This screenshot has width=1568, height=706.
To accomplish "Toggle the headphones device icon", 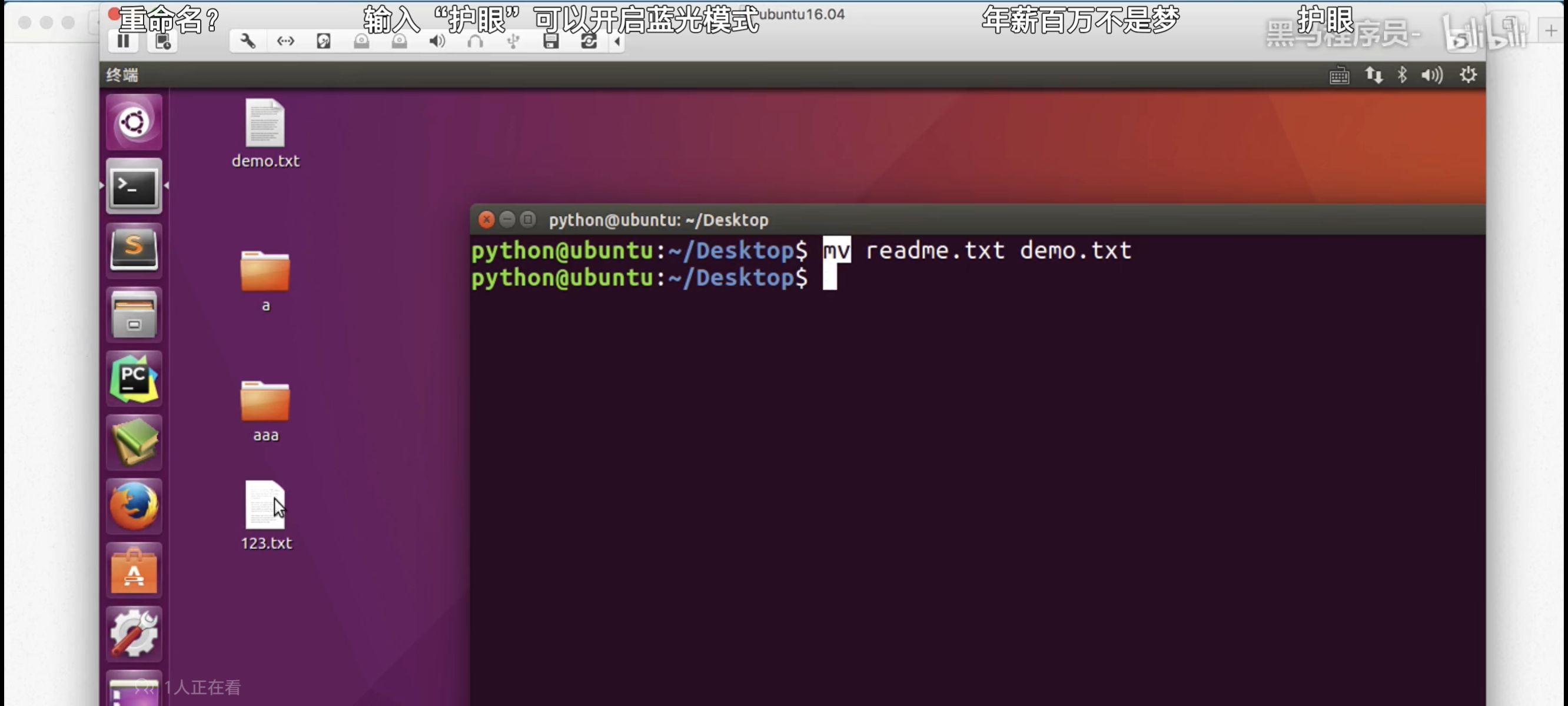I will click(475, 41).
